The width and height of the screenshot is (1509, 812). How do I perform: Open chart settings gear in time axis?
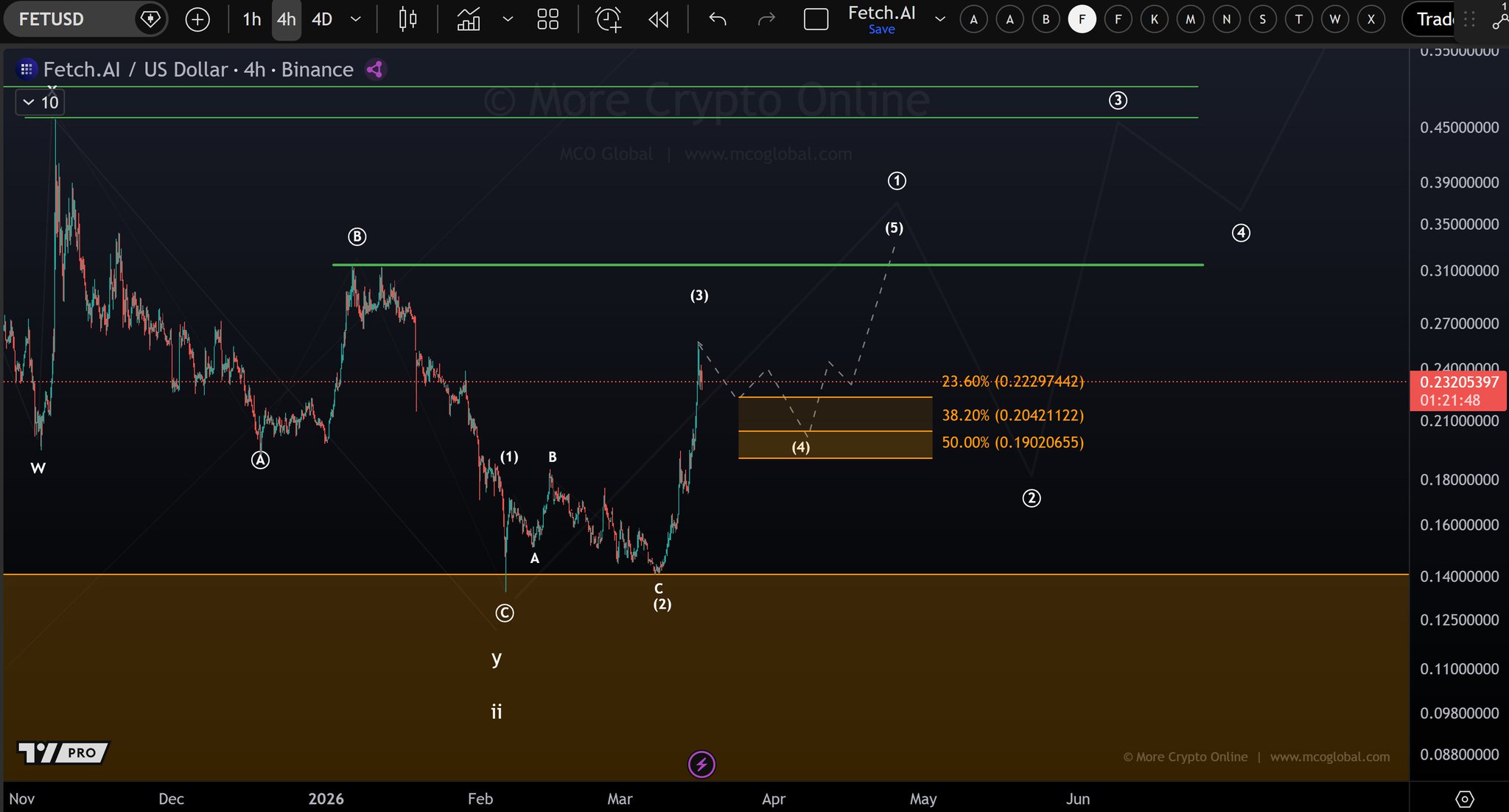click(x=1464, y=799)
